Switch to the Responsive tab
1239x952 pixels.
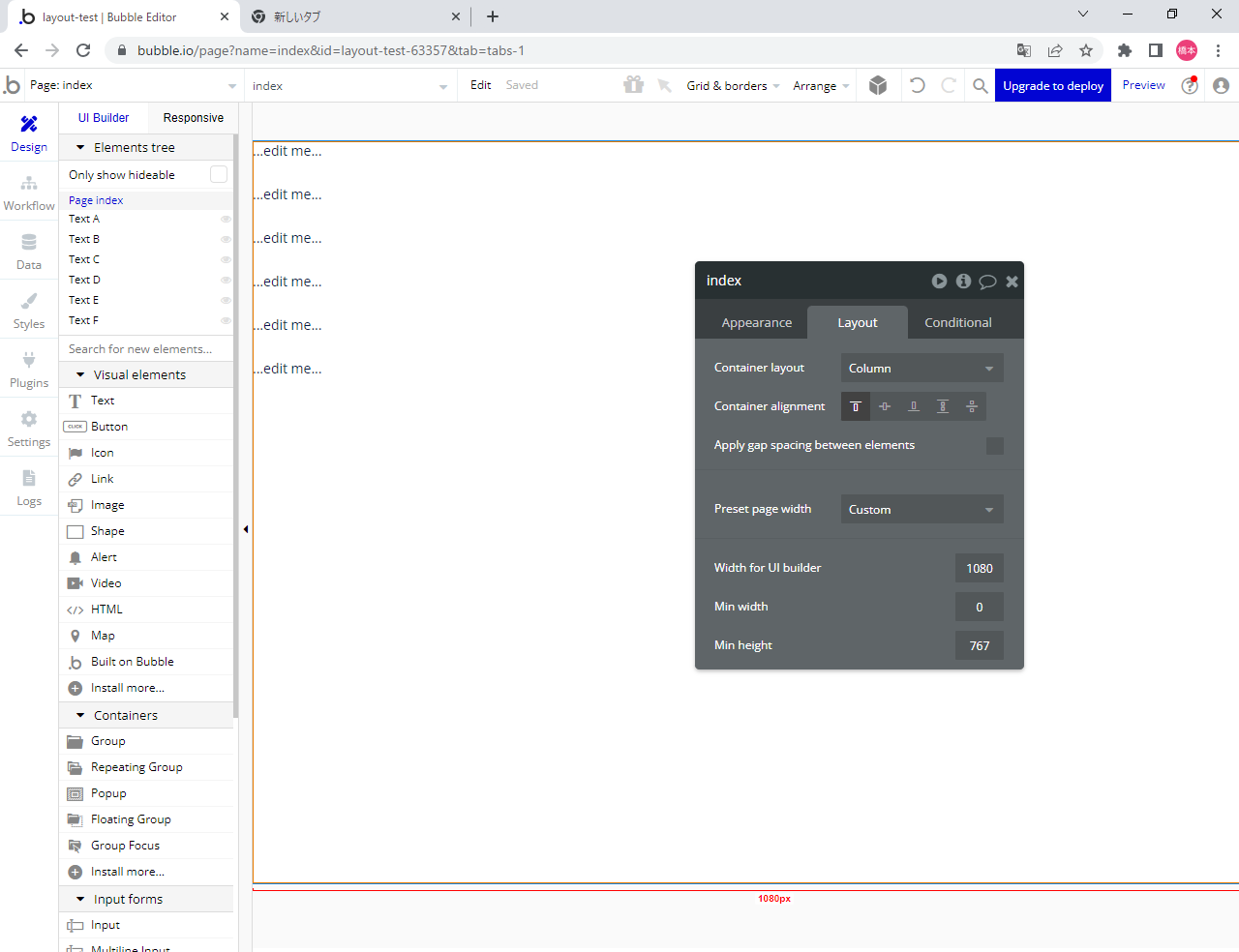click(193, 118)
